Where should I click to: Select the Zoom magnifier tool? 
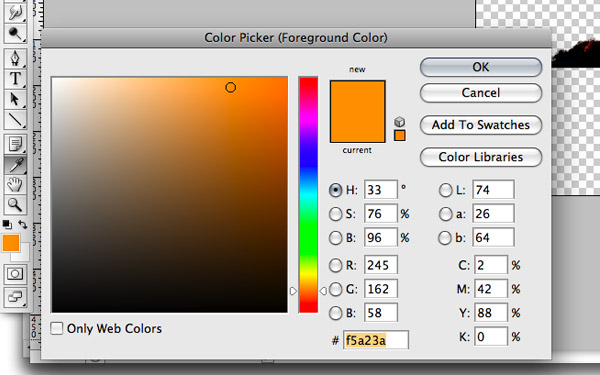(x=15, y=205)
